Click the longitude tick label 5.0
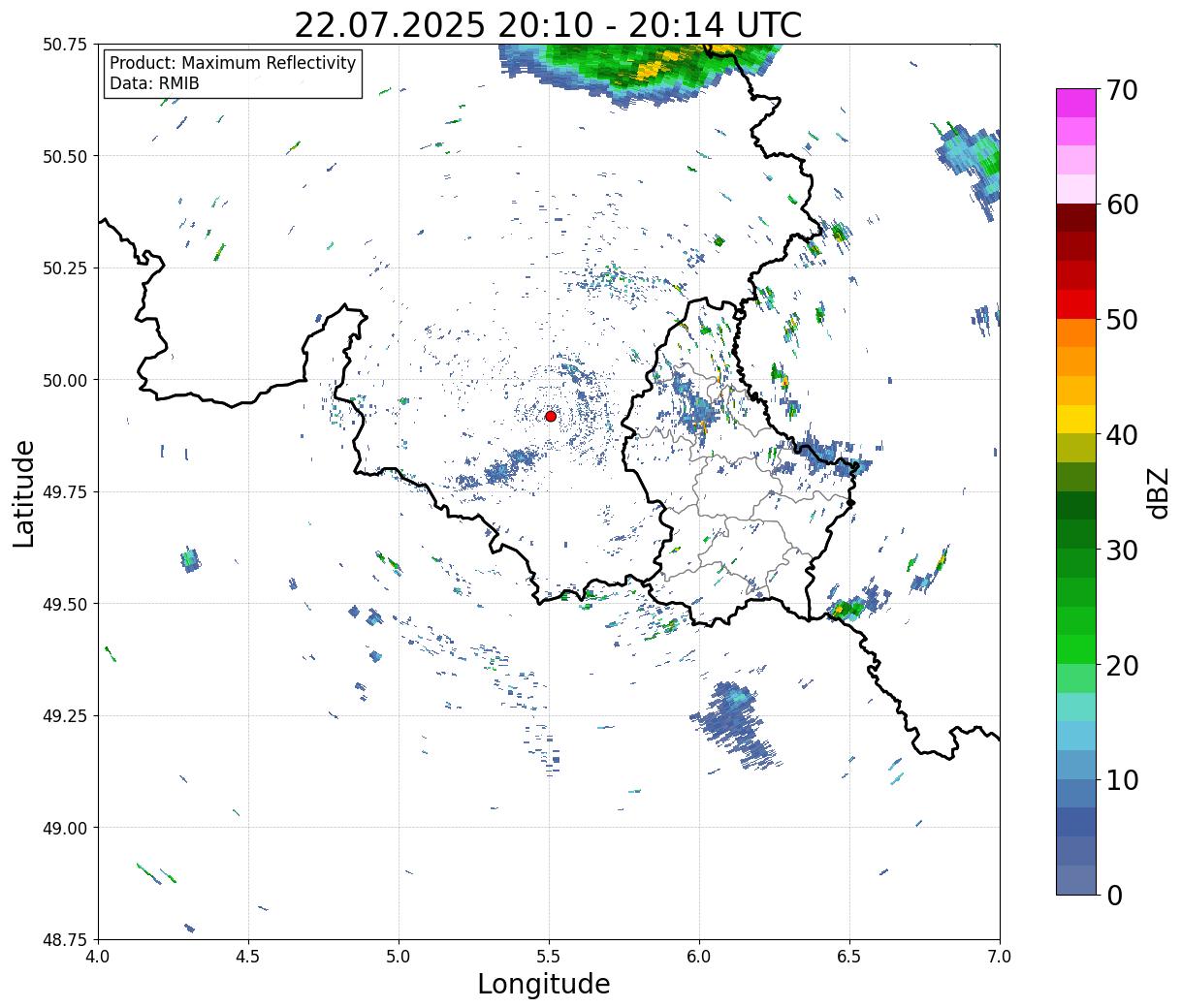 pos(399,956)
